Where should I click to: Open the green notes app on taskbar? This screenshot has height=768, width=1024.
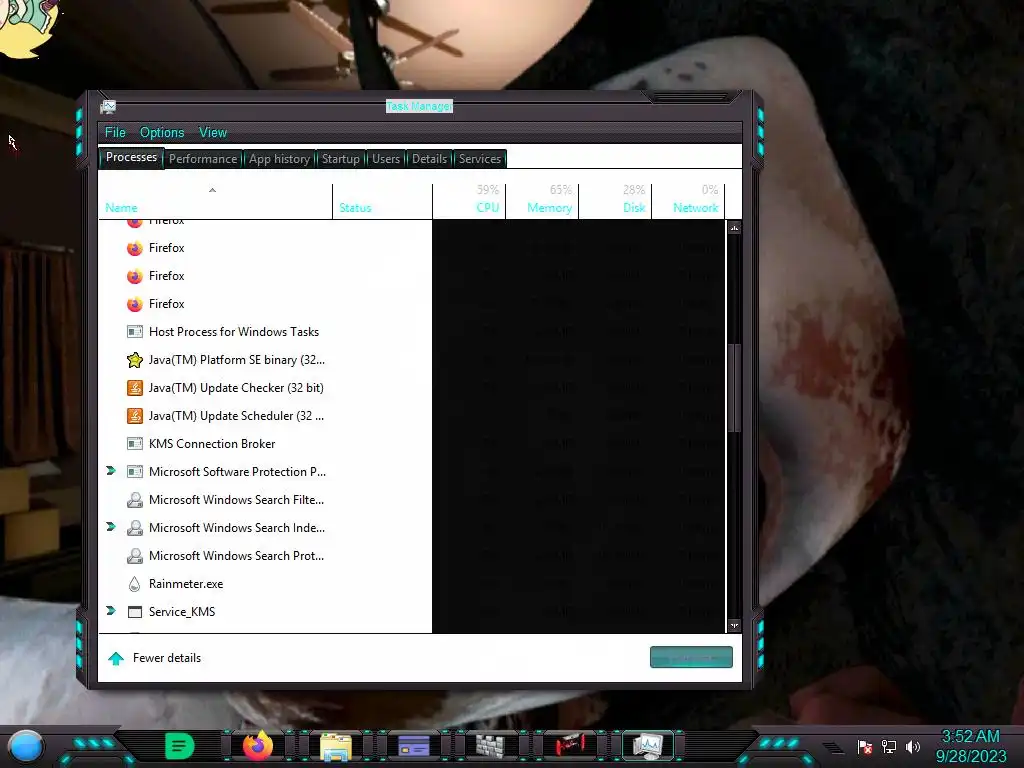(x=180, y=745)
